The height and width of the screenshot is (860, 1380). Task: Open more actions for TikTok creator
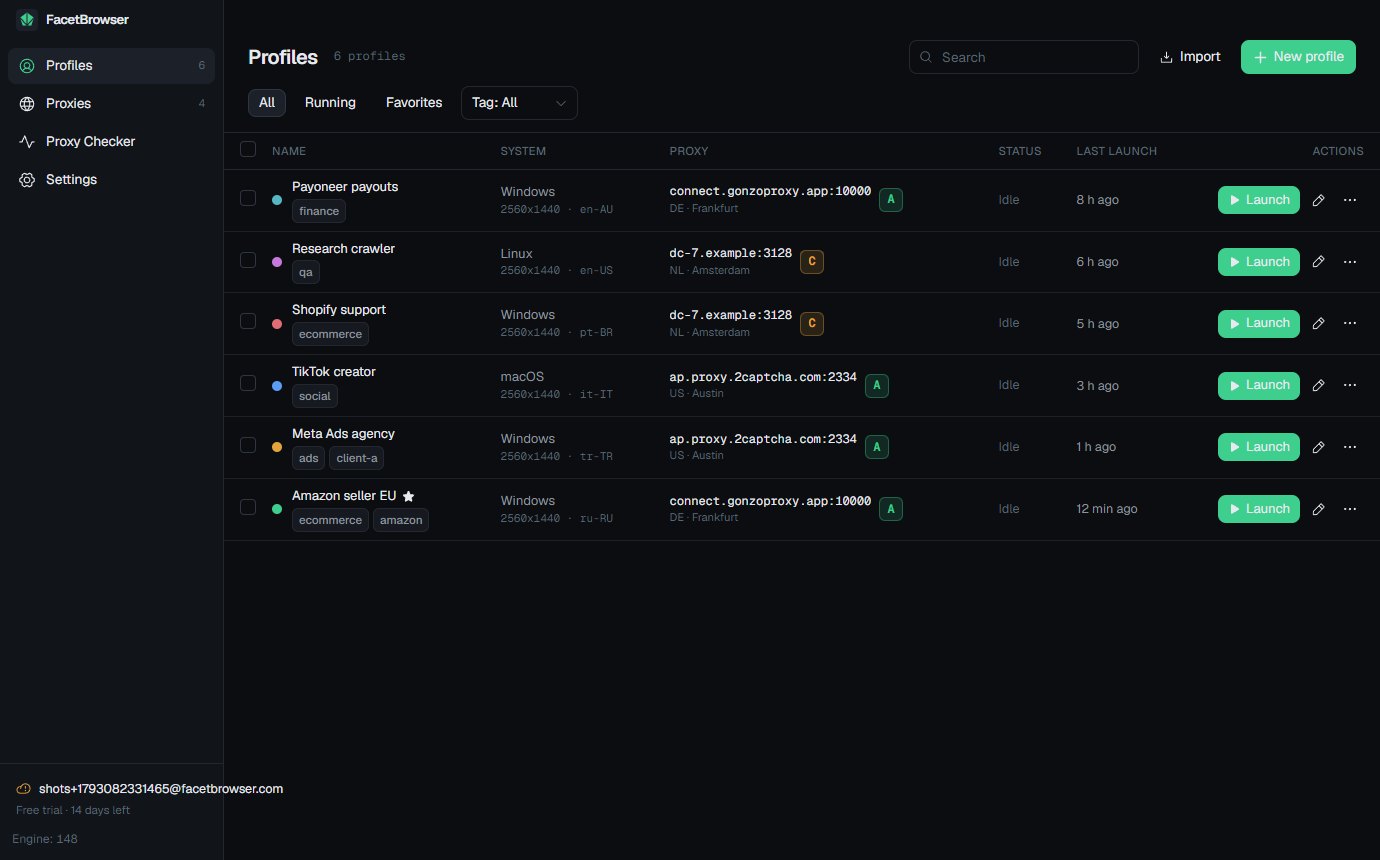(1350, 386)
